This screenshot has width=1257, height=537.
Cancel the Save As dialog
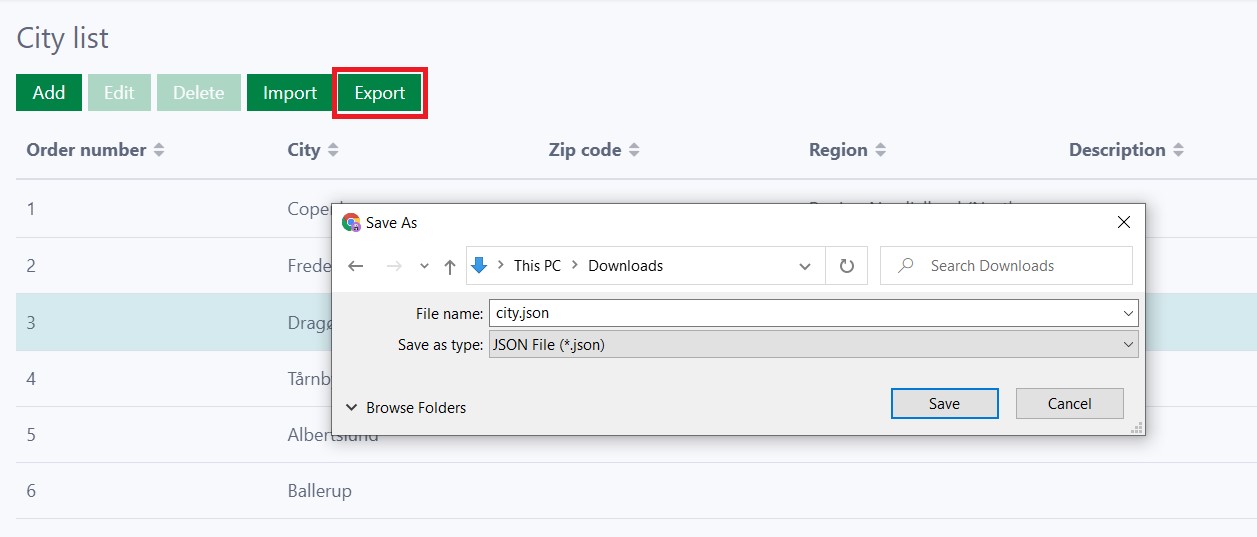point(1069,404)
